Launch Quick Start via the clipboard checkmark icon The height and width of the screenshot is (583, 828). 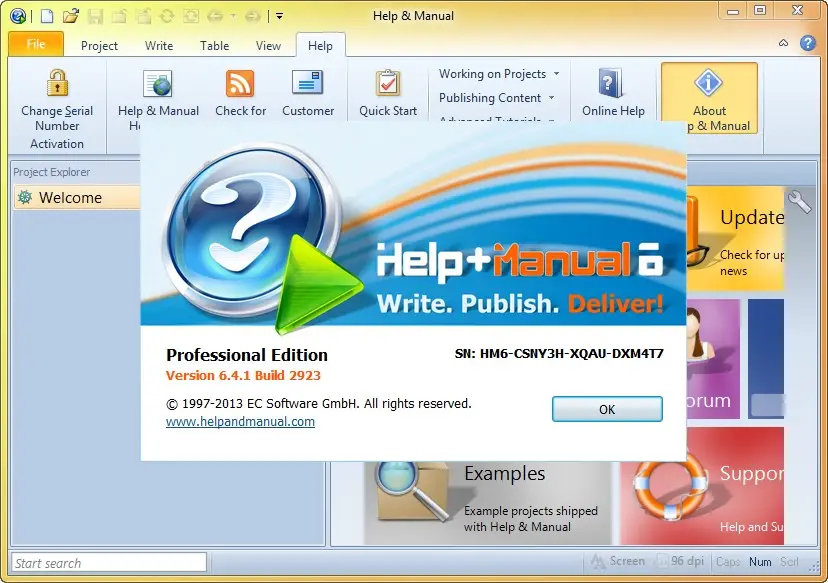click(388, 83)
